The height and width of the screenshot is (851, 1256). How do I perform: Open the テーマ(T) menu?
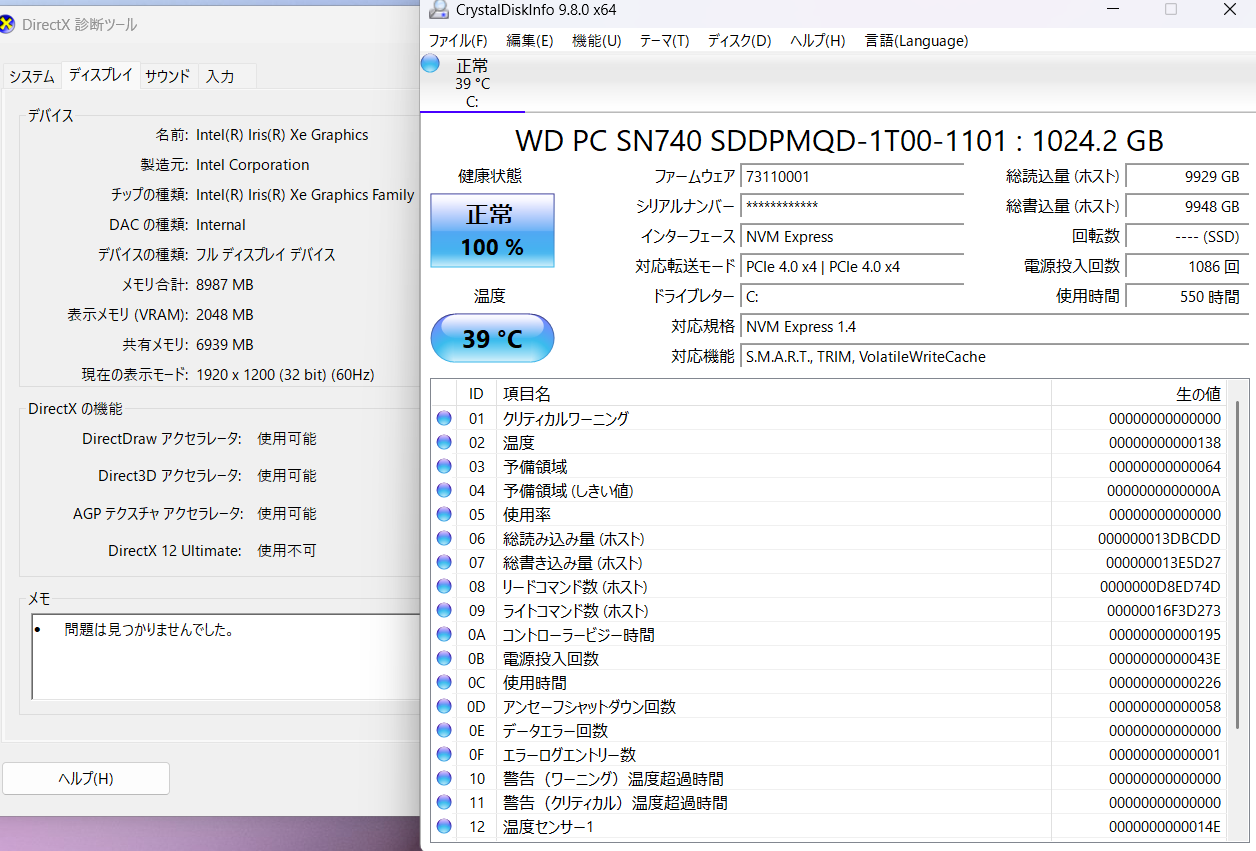click(664, 41)
